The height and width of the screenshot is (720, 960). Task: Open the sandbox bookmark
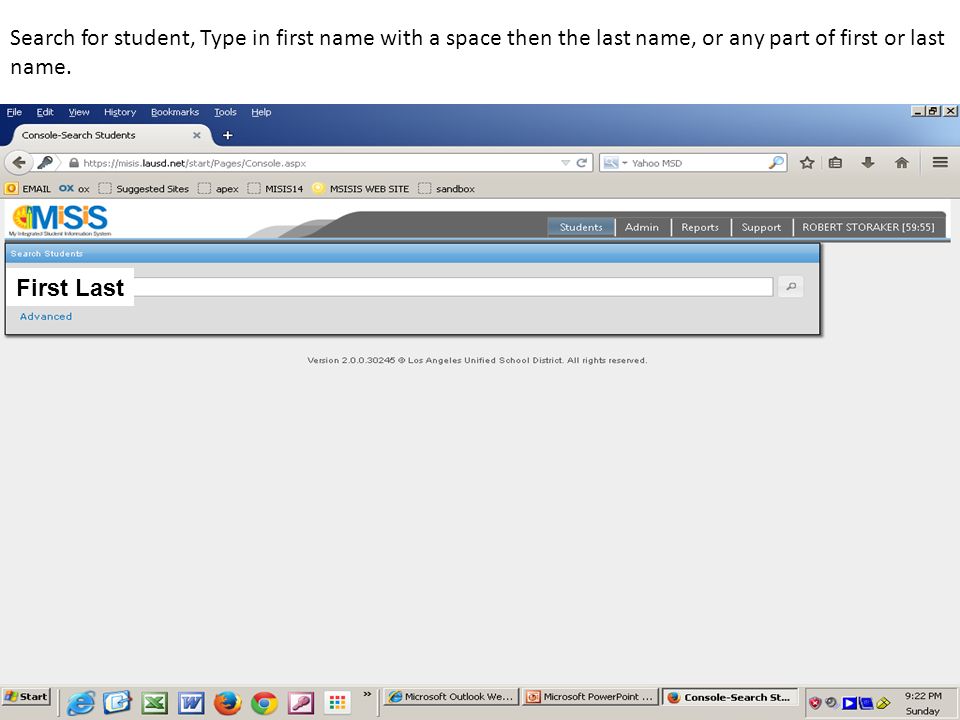[447, 189]
